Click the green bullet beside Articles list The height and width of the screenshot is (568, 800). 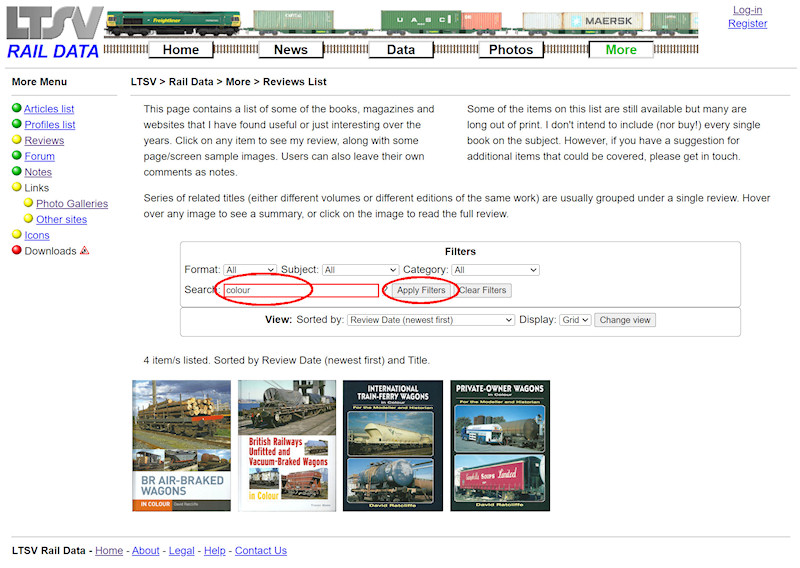[17, 109]
